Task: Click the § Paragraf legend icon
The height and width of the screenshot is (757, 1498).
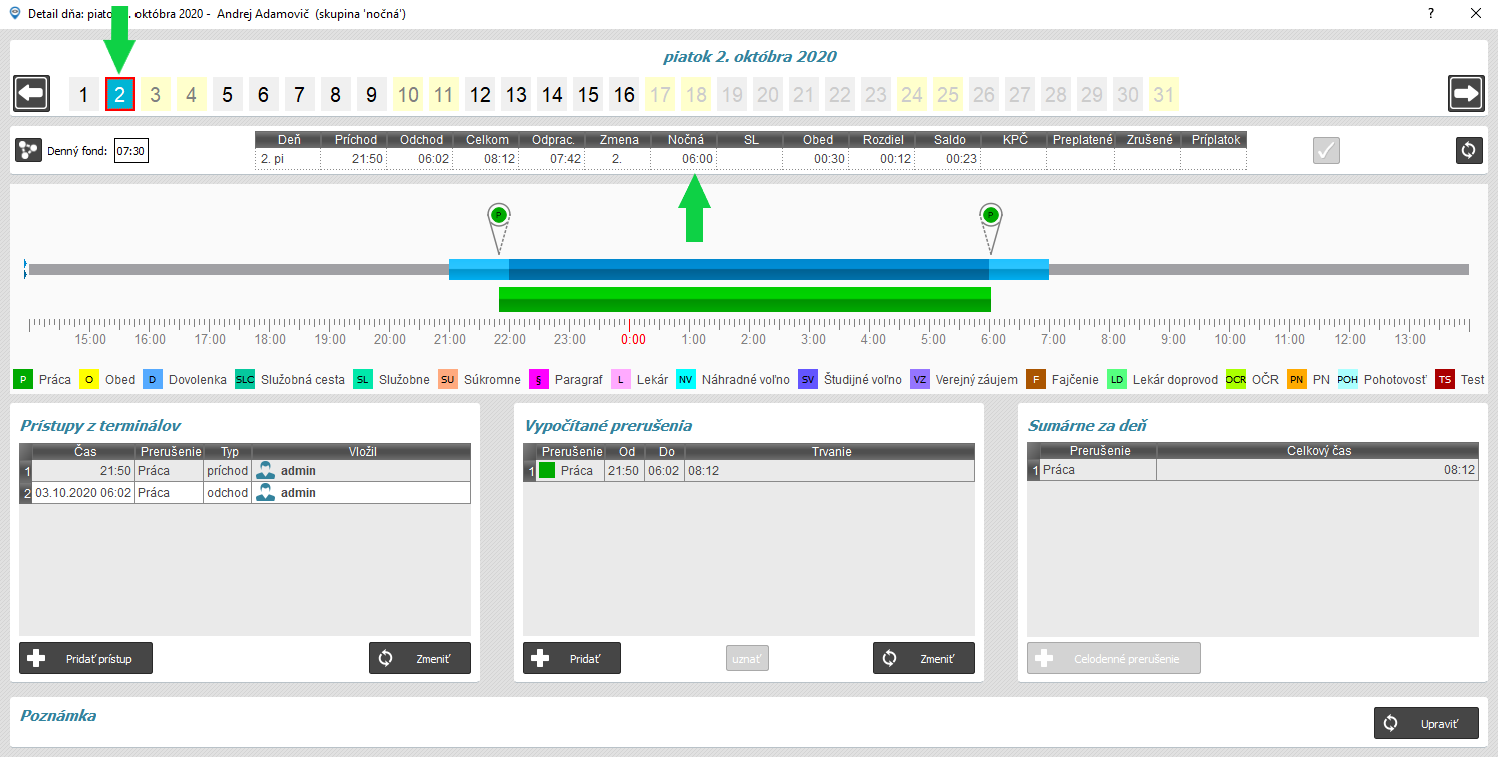Action: (x=539, y=380)
